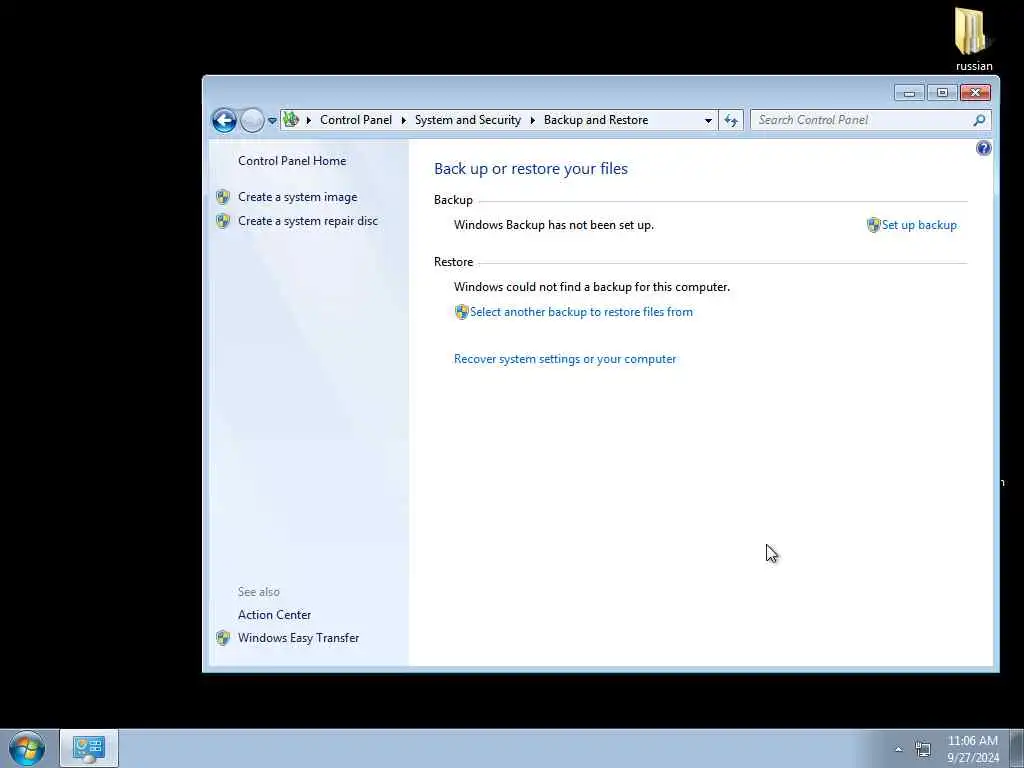This screenshot has height=768, width=1024.
Task: Open the Windows Start orb
Action: pos(27,748)
